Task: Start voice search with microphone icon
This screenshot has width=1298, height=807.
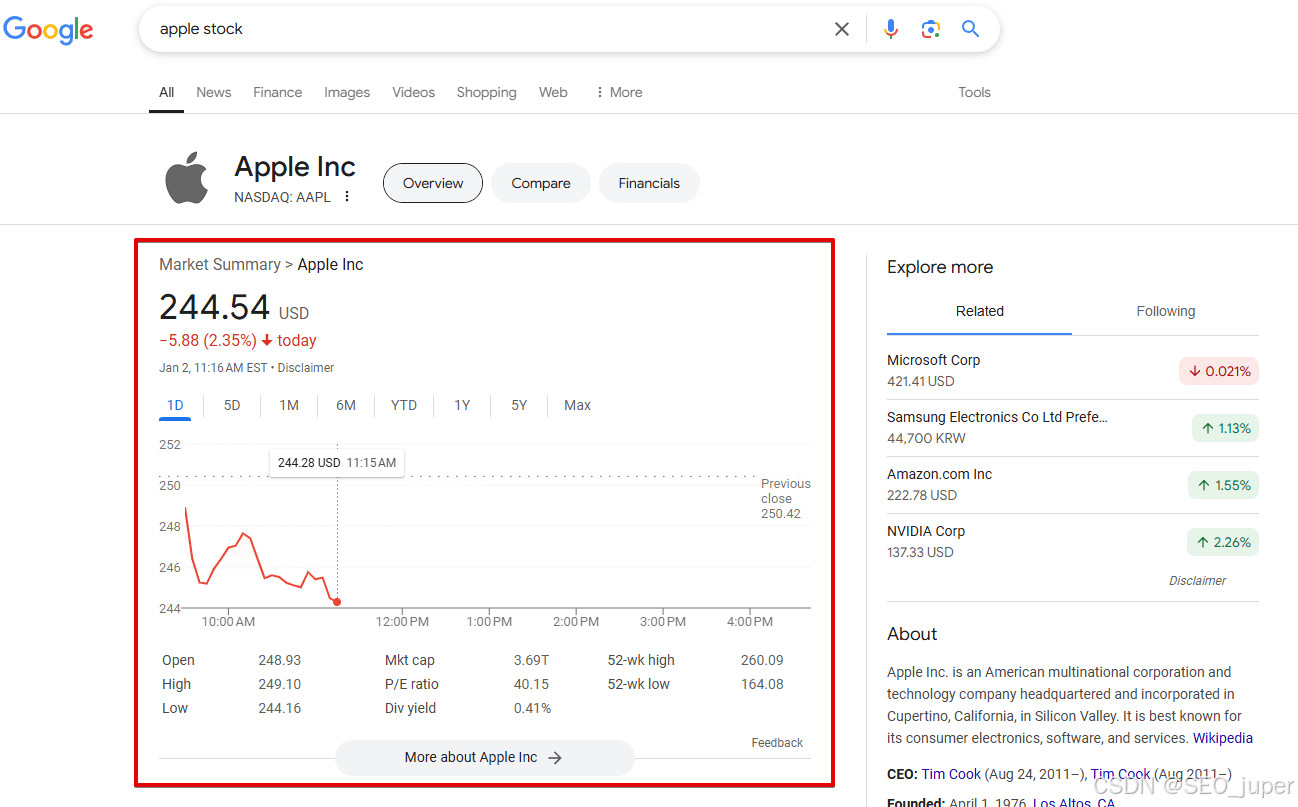Action: point(891,29)
